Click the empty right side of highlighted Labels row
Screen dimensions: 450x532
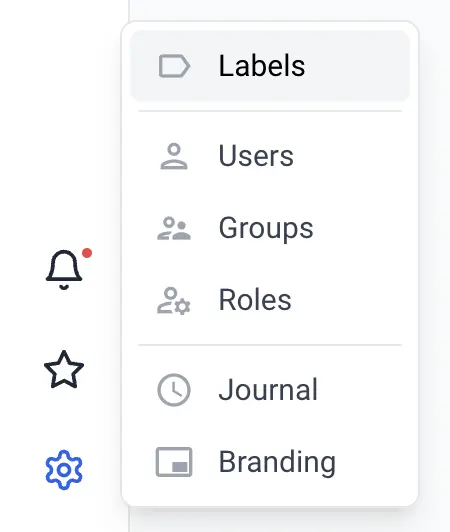tap(356, 66)
